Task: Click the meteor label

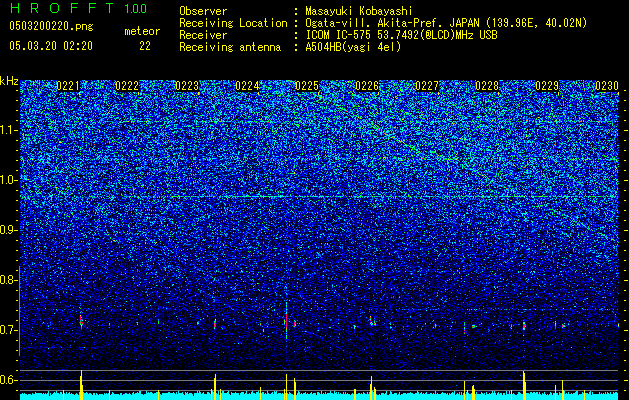Action: (x=142, y=31)
